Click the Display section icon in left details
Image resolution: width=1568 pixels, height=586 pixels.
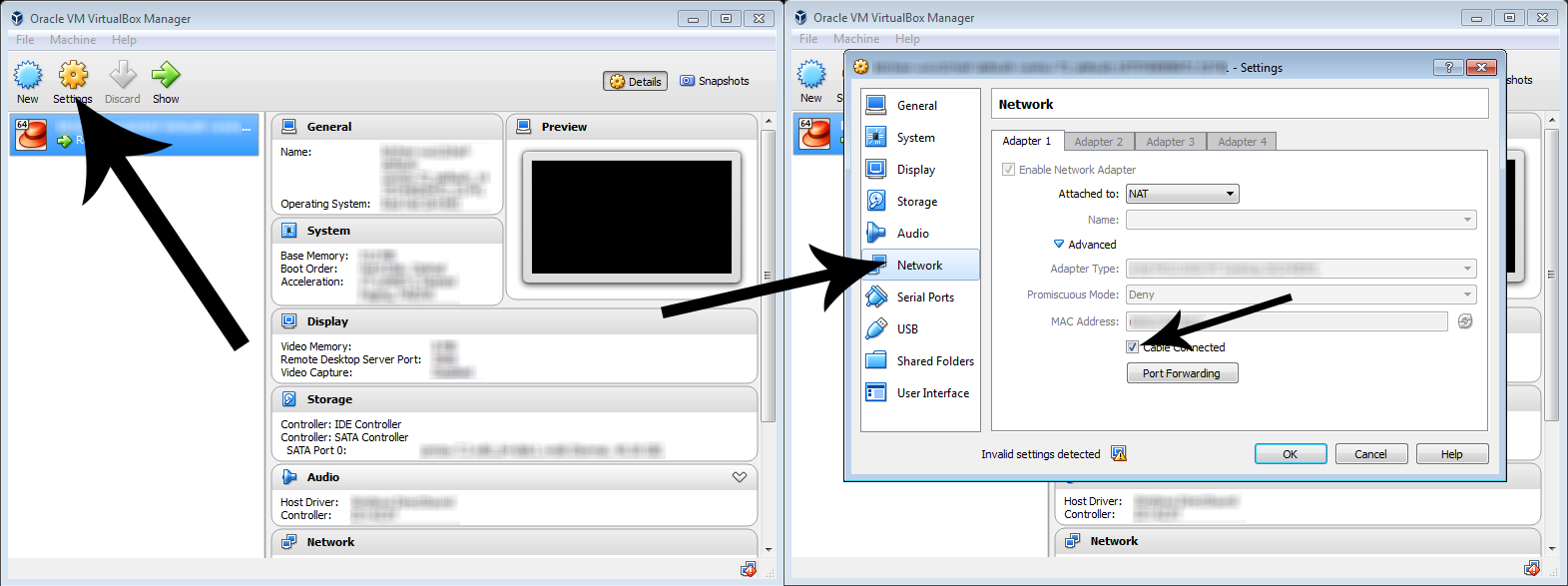click(x=289, y=321)
